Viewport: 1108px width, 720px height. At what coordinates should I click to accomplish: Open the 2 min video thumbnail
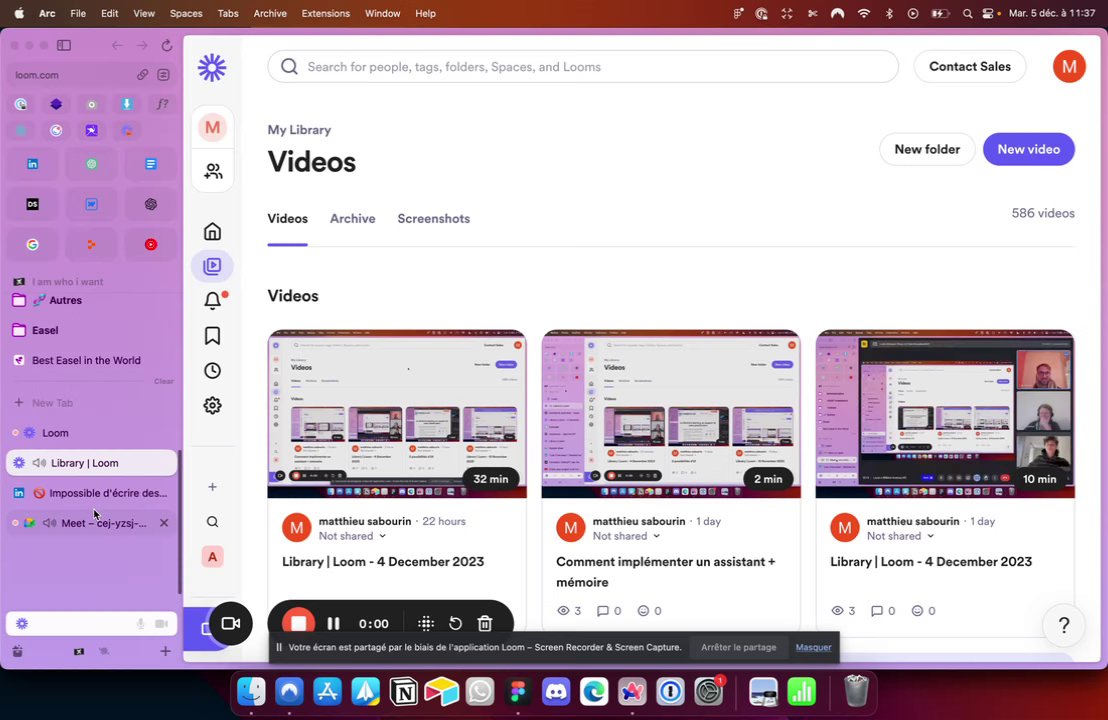point(671,414)
